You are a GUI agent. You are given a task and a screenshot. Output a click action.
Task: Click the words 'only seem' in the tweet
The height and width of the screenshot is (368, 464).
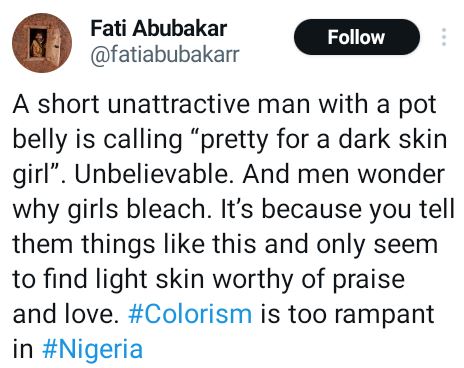pos(377,245)
